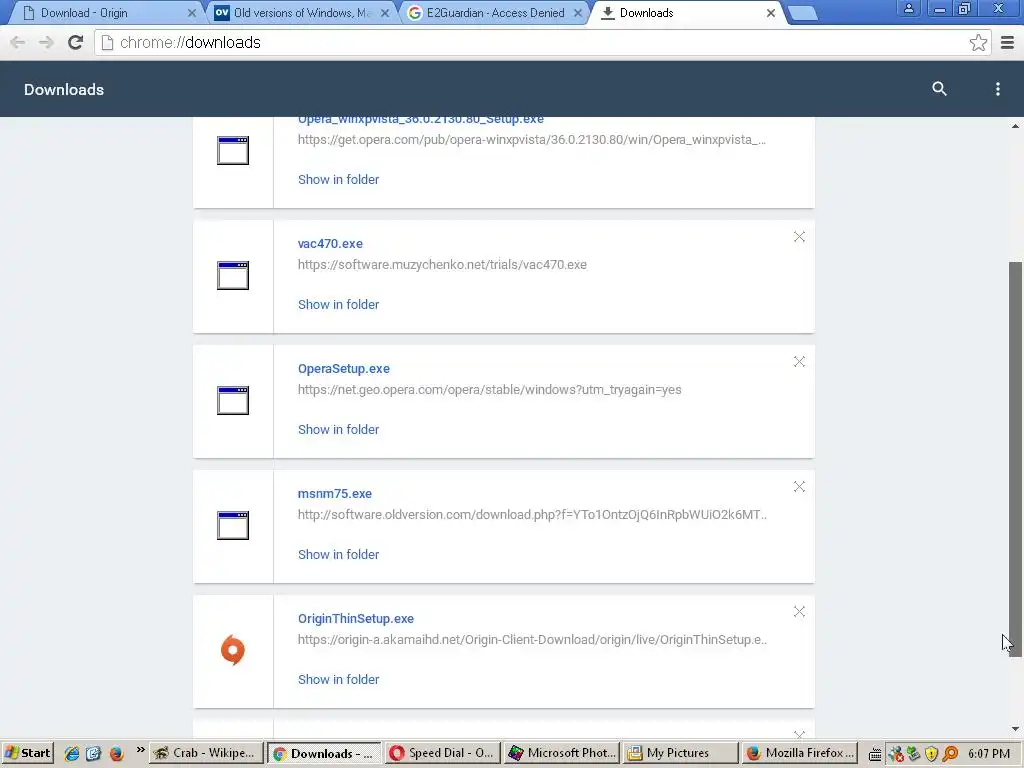The image size is (1024, 768).
Task: Close the E2Guardian tab
Action: point(578,13)
